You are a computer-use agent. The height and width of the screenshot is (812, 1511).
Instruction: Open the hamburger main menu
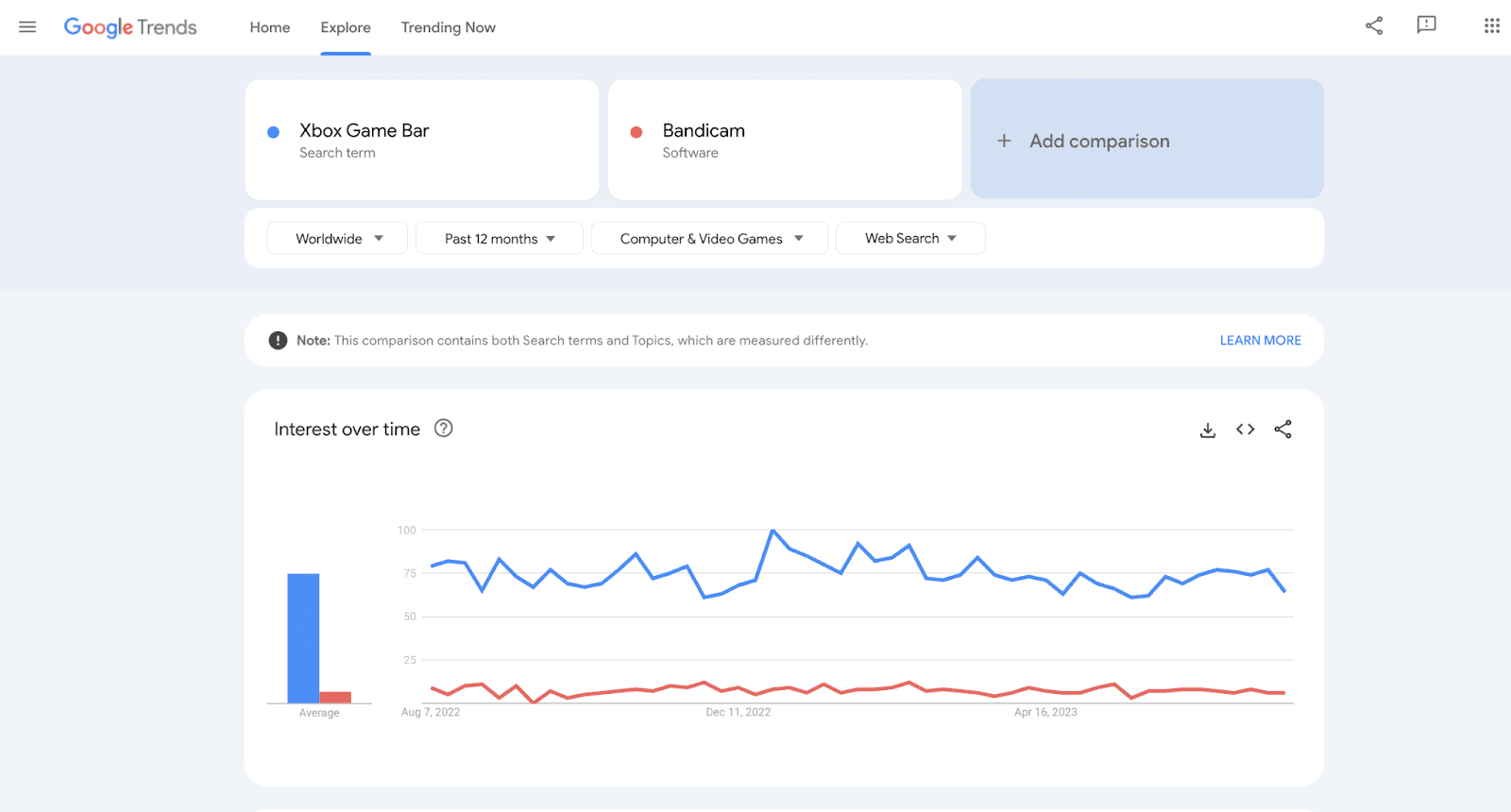(27, 27)
